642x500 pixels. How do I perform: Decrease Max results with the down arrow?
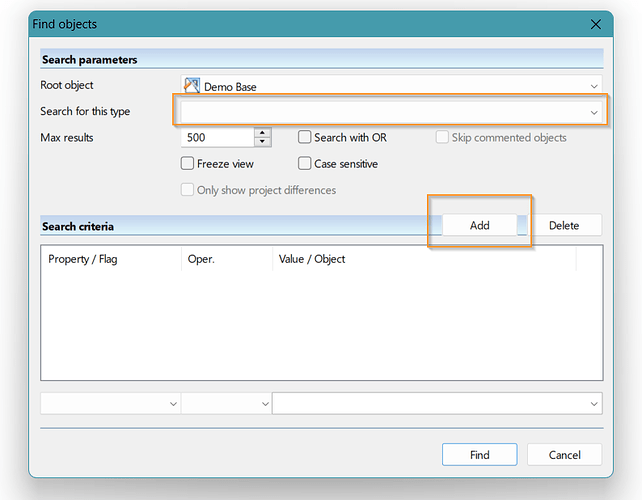tap(262, 143)
